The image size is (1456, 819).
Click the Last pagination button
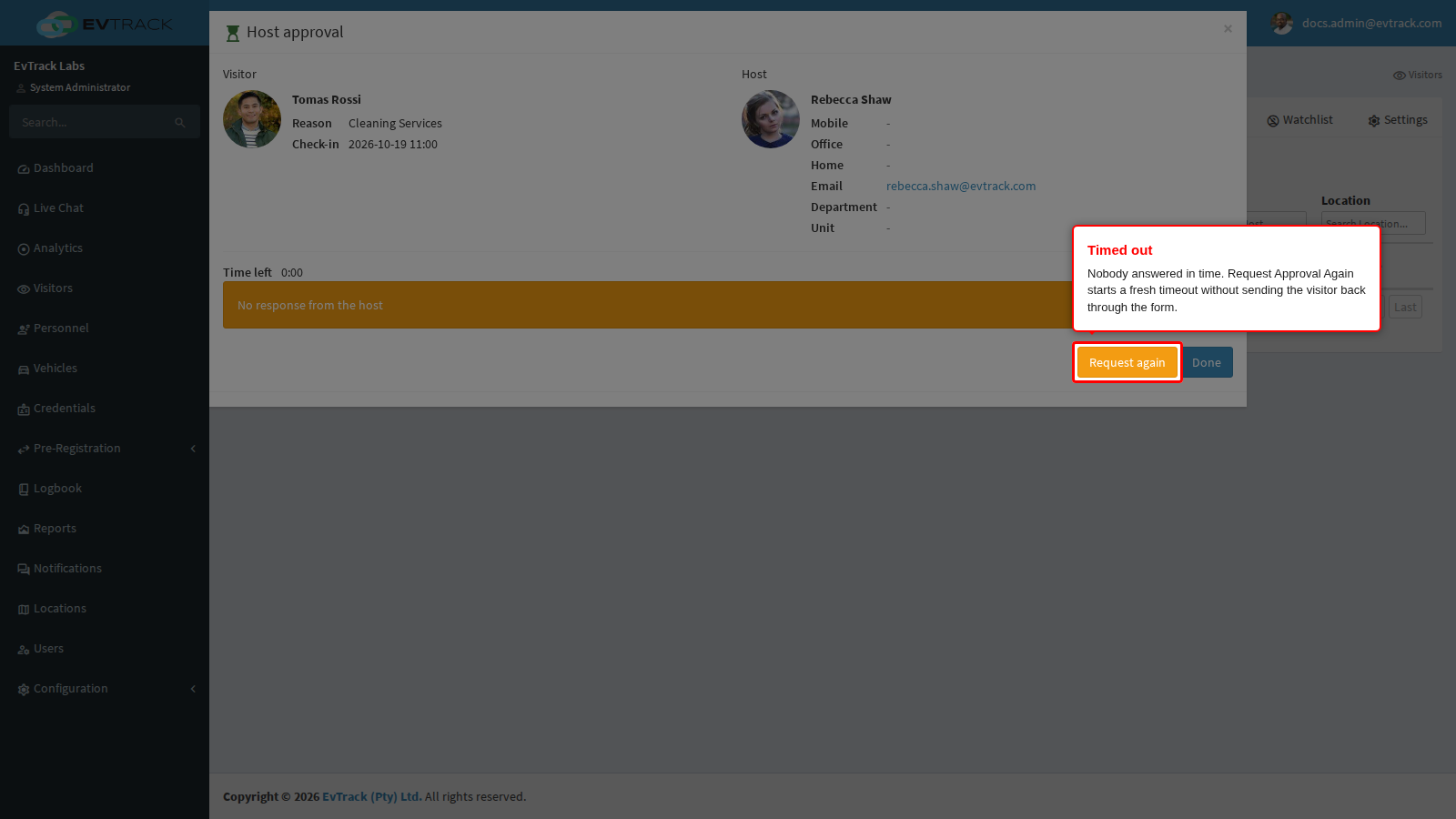point(1405,308)
